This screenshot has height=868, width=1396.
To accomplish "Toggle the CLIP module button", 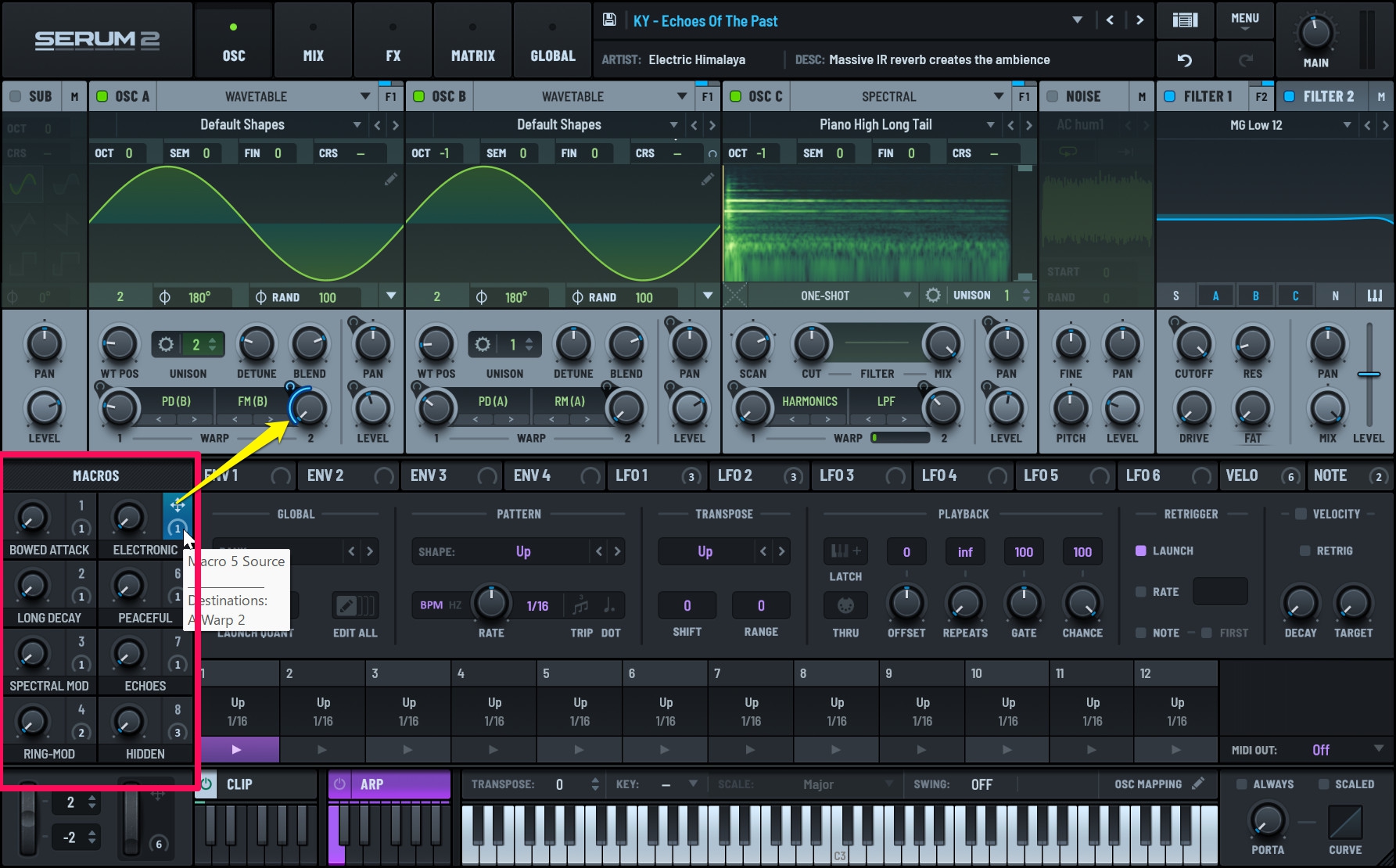I will pyautogui.click(x=256, y=784).
